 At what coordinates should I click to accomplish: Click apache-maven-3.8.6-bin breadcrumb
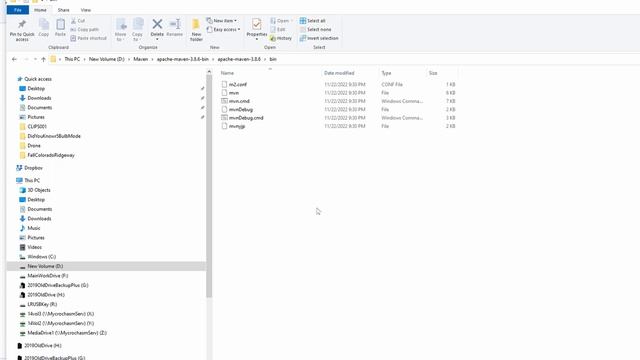click(182, 59)
